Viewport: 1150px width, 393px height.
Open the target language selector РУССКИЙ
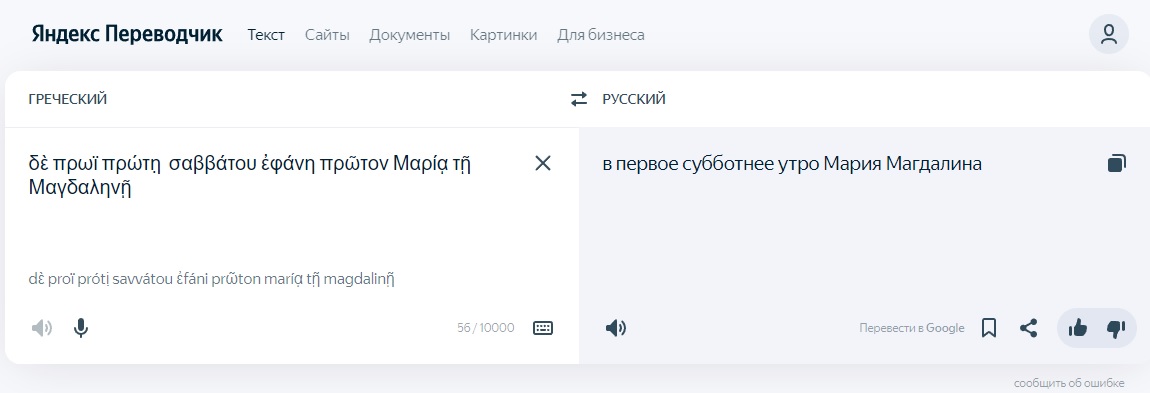tap(634, 99)
